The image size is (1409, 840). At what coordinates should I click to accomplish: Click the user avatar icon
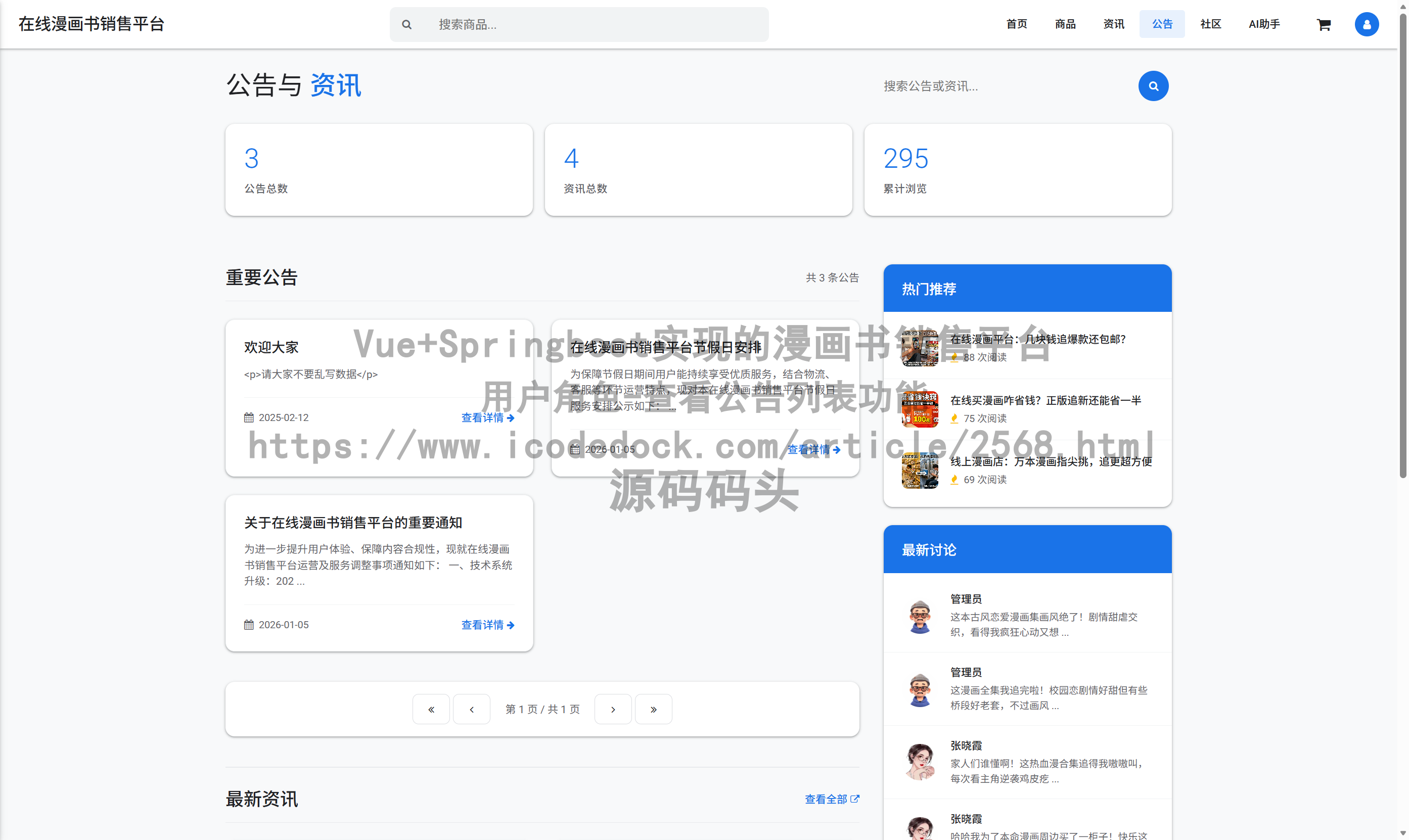1367,24
